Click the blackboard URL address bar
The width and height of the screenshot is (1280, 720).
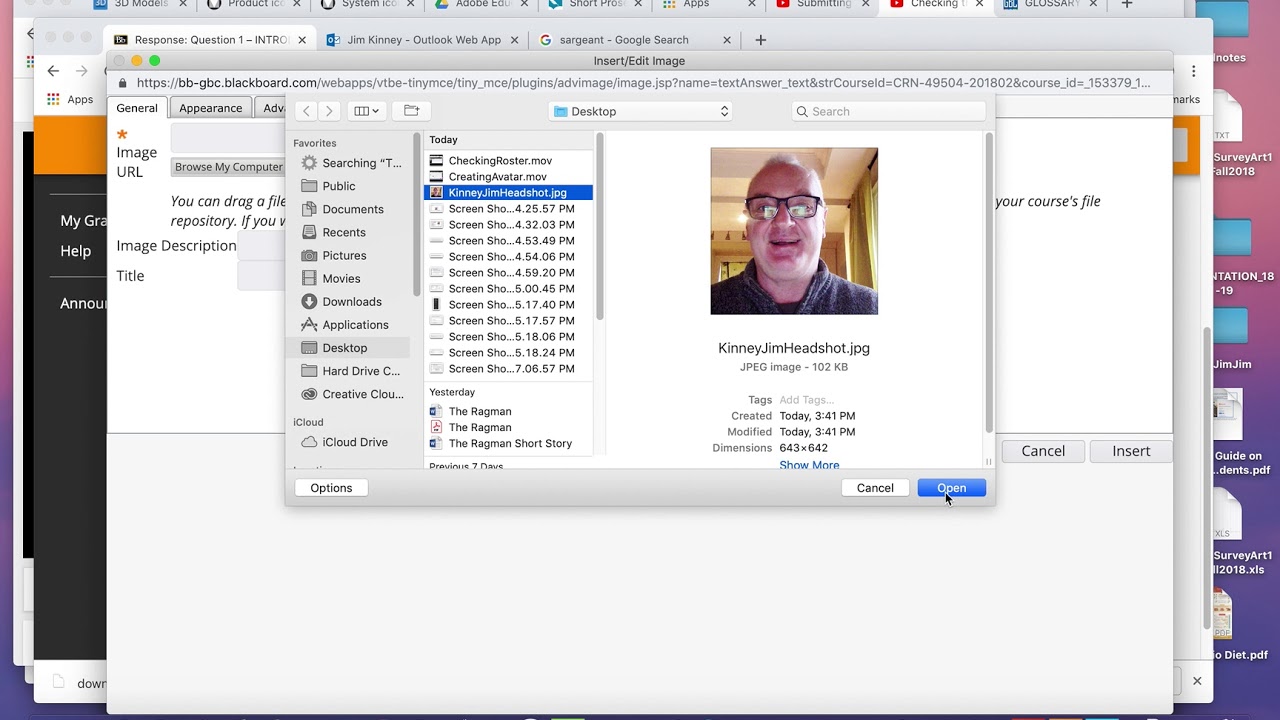(643, 83)
